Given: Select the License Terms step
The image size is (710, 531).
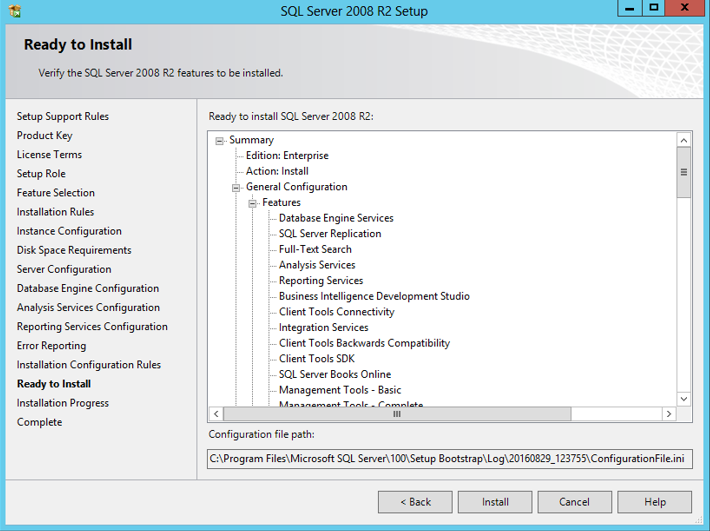Looking at the screenshot, I should [x=49, y=154].
